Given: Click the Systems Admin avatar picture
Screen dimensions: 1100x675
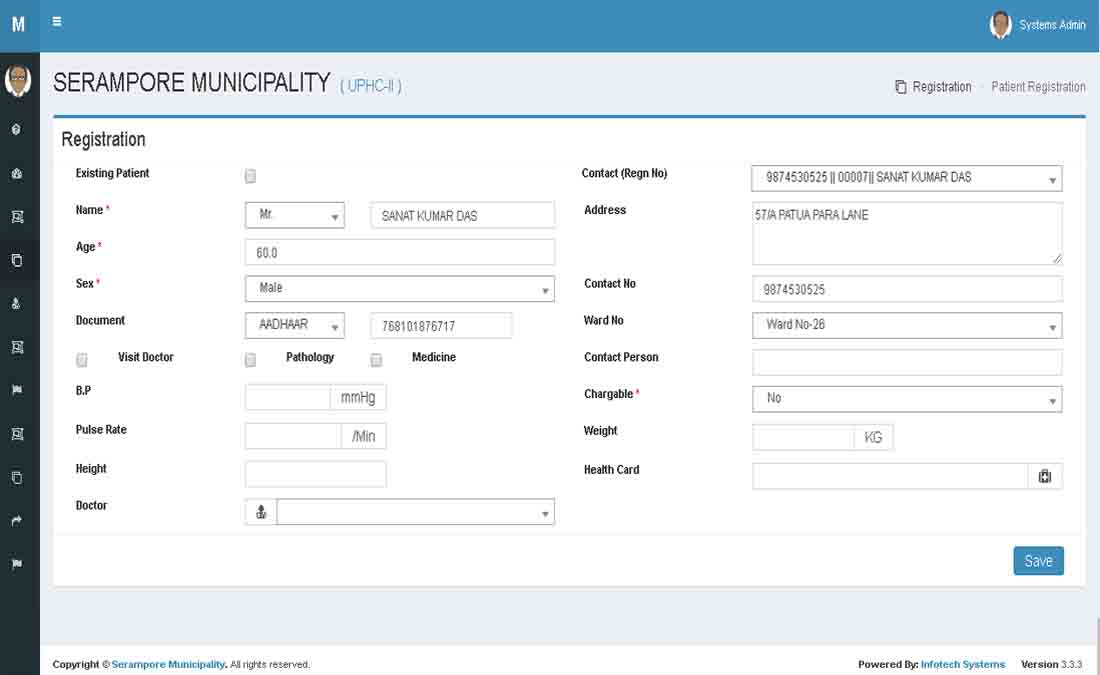Looking at the screenshot, I should click(x=1000, y=25).
